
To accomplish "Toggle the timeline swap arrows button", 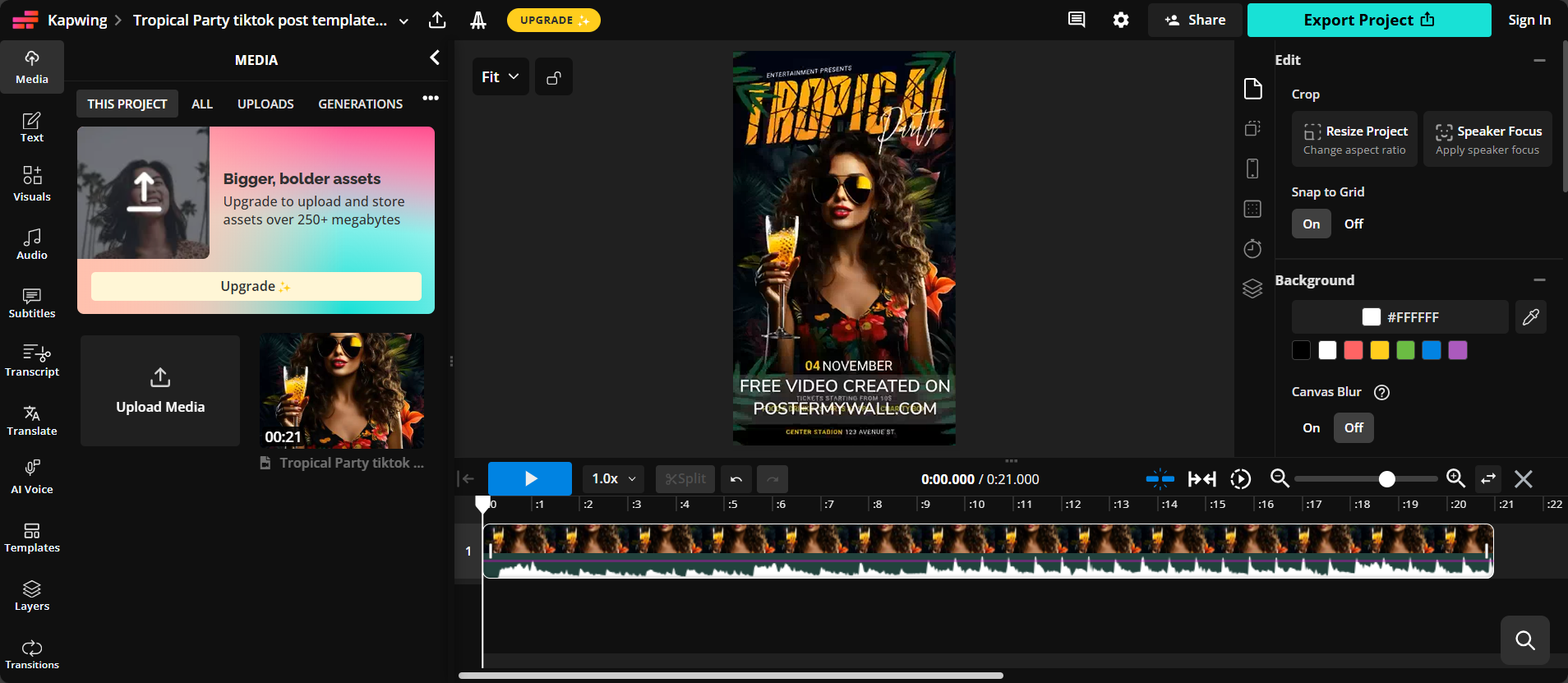I will click(x=1488, y=479).
